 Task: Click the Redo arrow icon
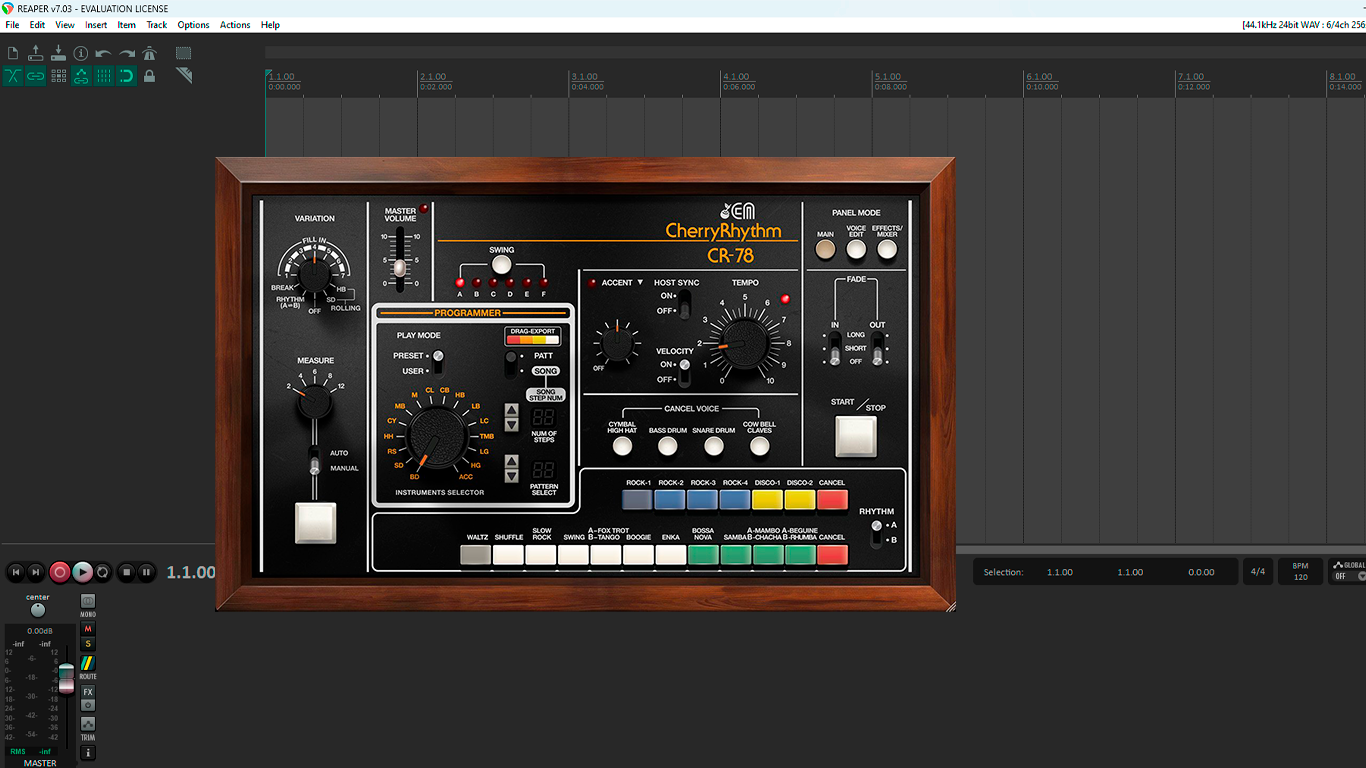[x=127, y=53]
